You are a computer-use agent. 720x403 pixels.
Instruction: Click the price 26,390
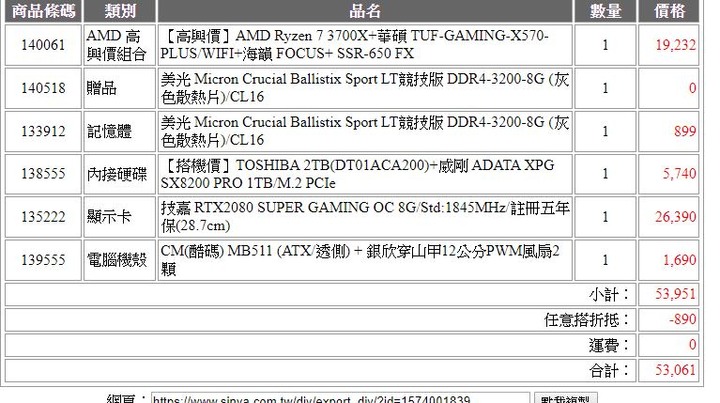pos(675,217)
